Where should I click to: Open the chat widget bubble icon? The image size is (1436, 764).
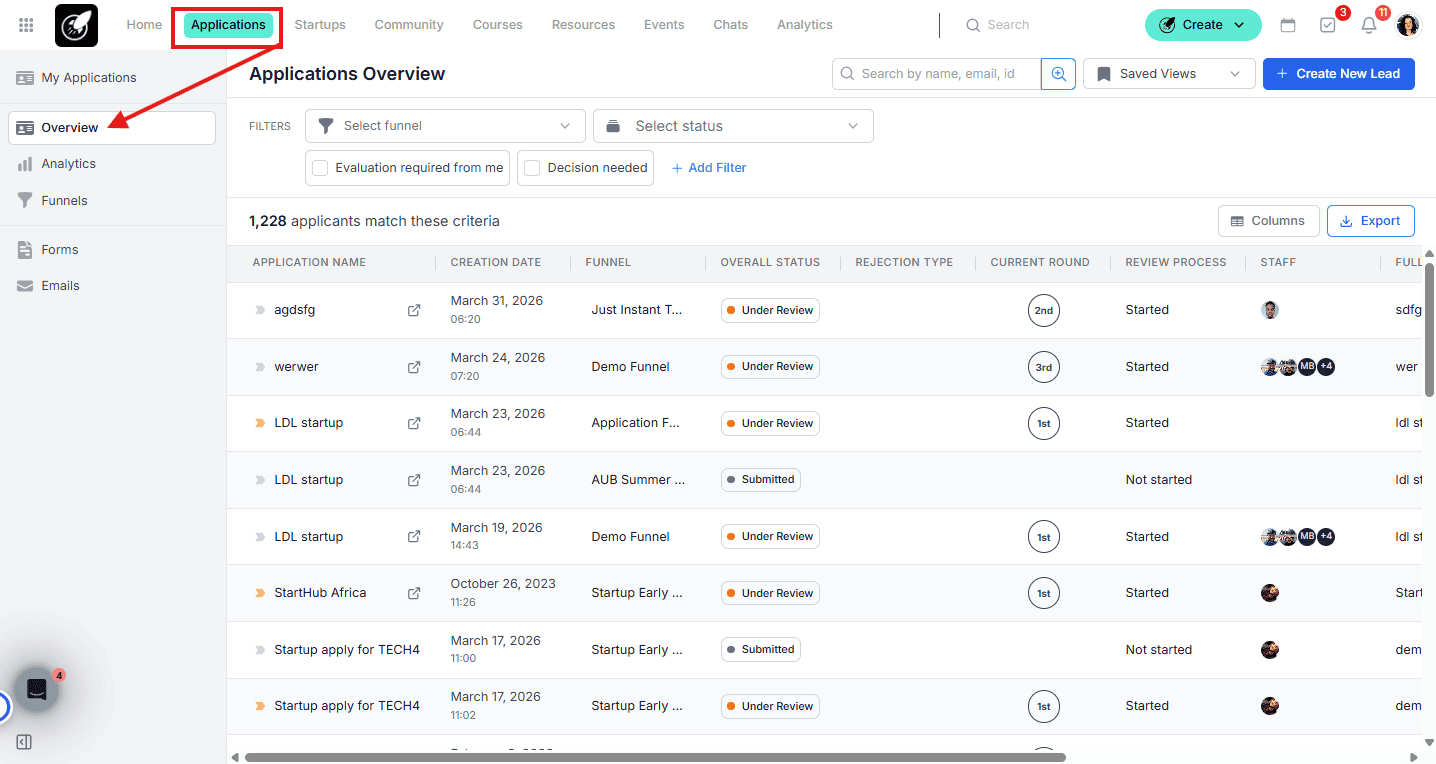click(37, 690)
